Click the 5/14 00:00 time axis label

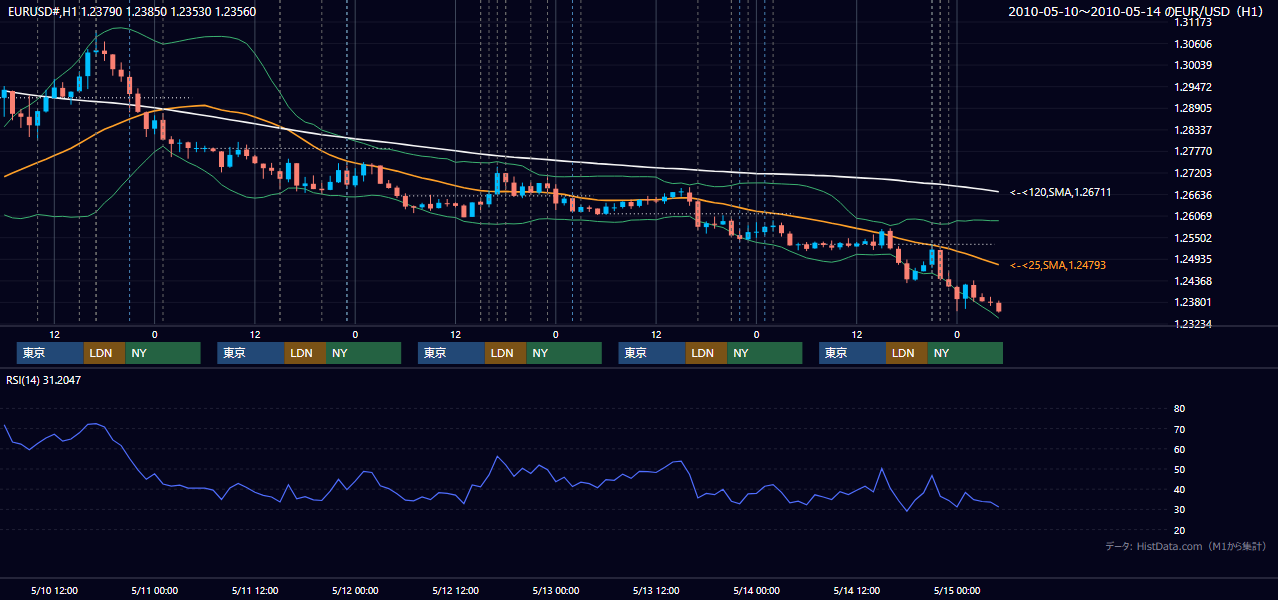(756, 590)
